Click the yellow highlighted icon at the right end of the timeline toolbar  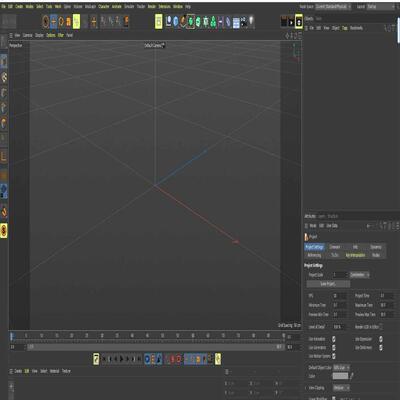click(x=218, y=359)
